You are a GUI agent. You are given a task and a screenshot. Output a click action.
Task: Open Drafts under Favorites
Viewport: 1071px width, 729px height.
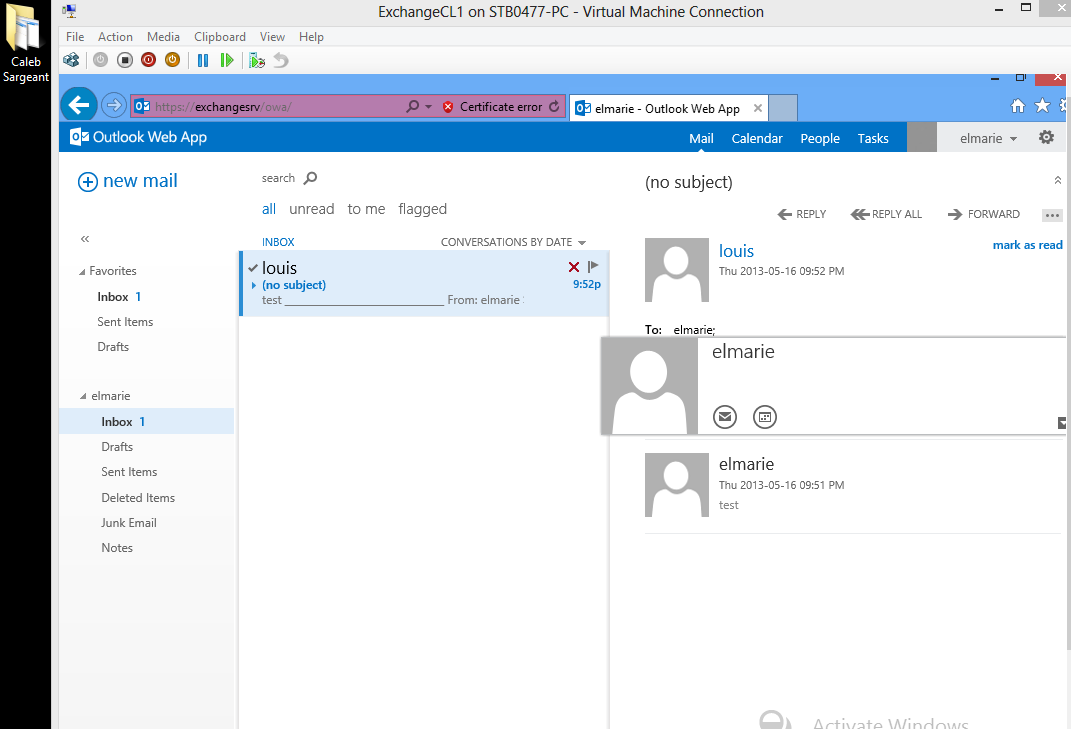pyautogui.click(x=113, y=346)
